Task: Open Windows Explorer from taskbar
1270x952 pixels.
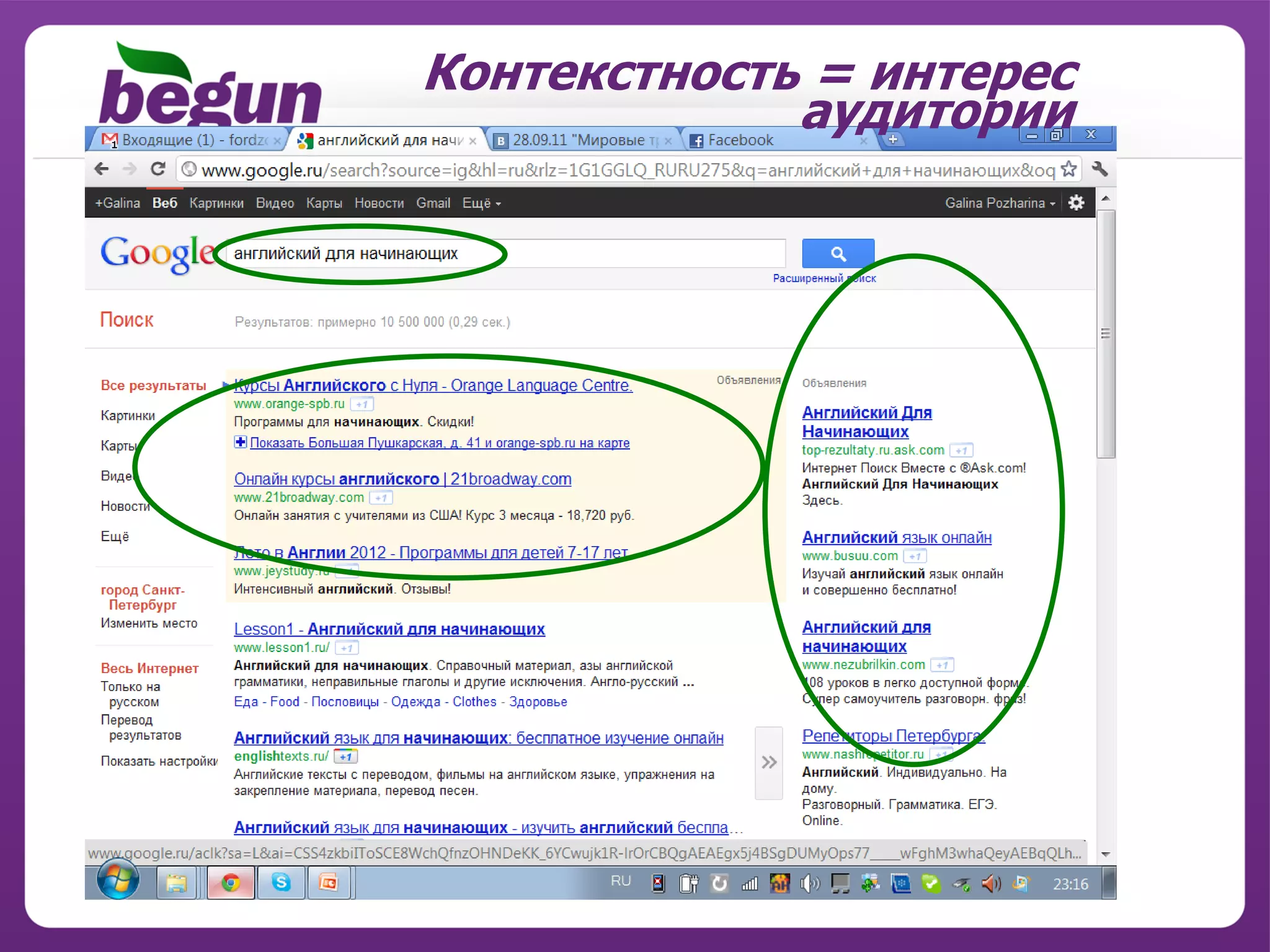Action: [x=176, y=883]
